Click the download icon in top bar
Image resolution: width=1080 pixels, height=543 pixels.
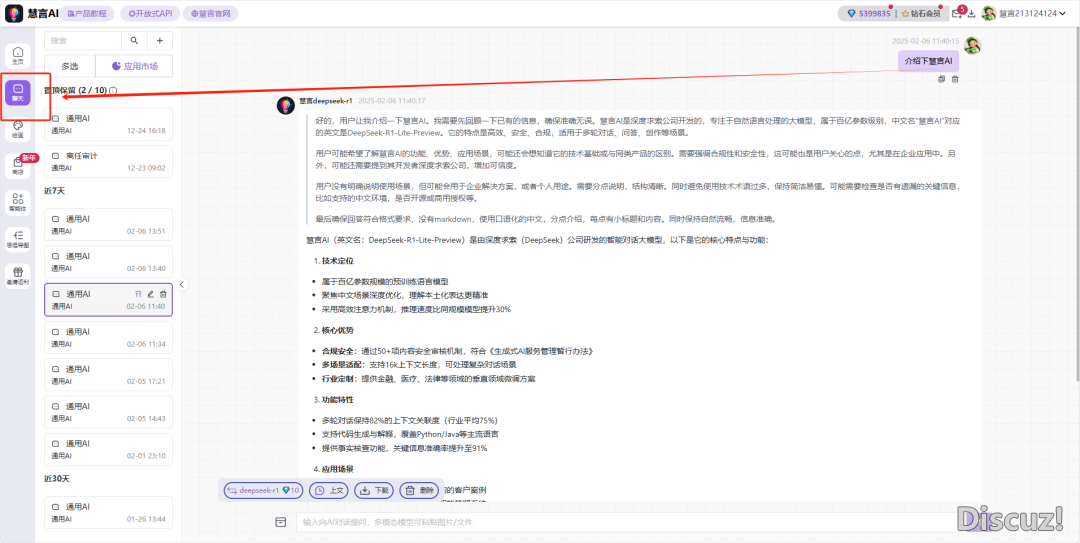click(972, 13)
